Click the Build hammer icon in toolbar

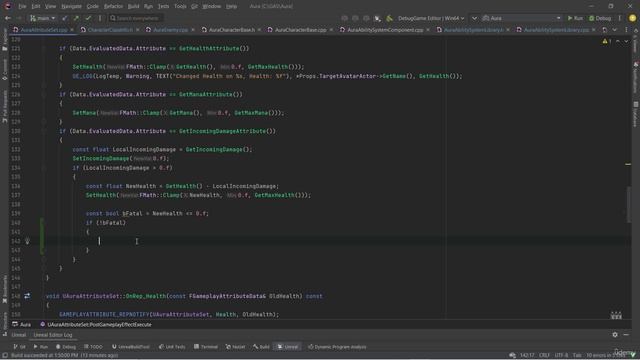coord(389,18)
